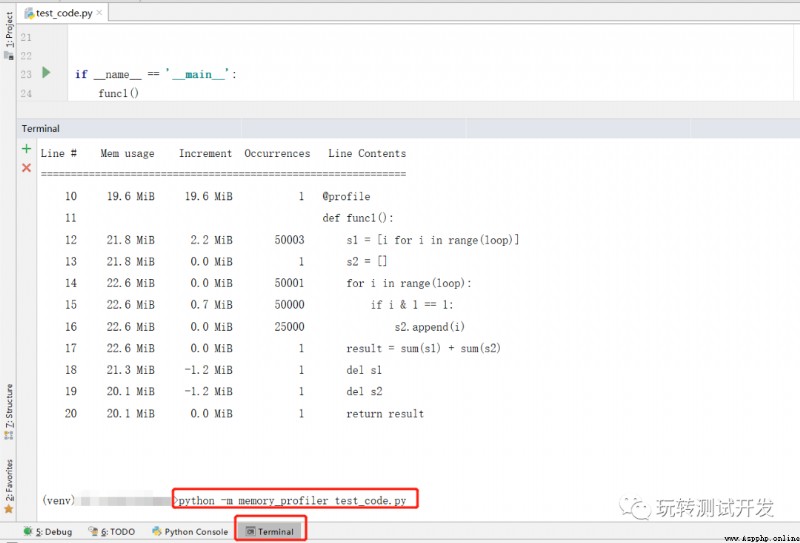The image size is (800, 543).
Task: Click the Terminal panel title
Action: click(x=40, y=129)
